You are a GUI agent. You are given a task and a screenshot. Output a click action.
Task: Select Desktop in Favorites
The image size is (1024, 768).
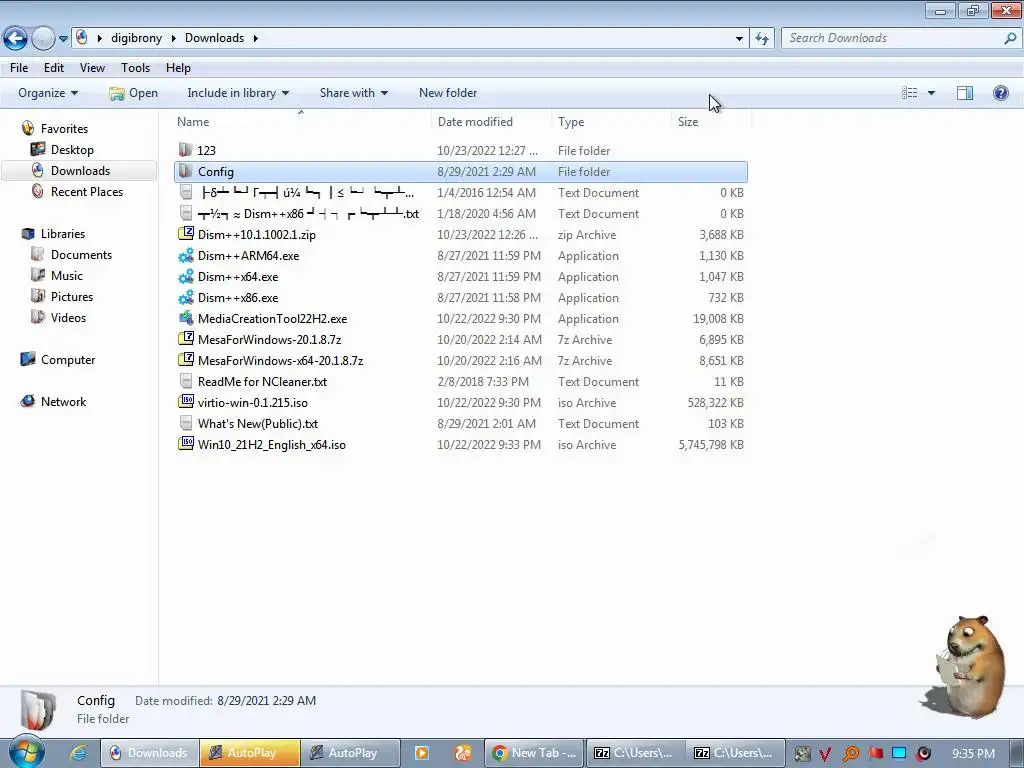point(72,150)
